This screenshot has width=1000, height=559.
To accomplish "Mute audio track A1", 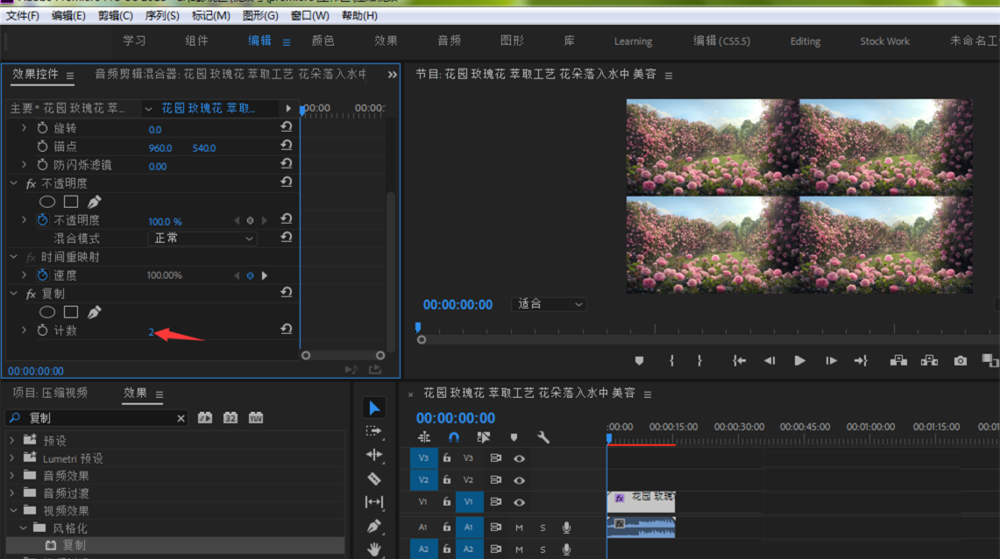I will click(519, 527).
